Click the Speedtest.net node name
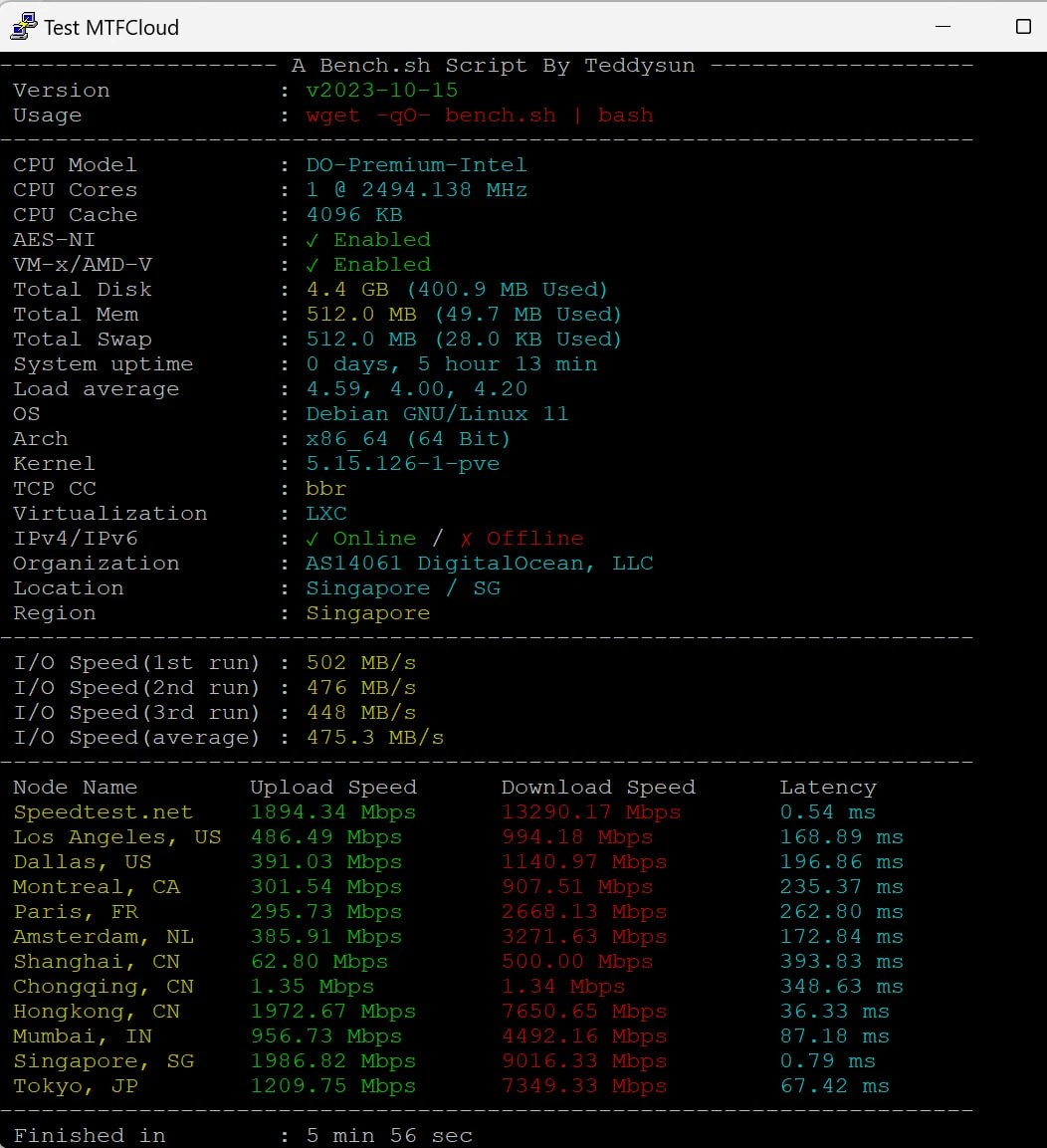Screen dimensions: 1047x1148 coord(103,811)
